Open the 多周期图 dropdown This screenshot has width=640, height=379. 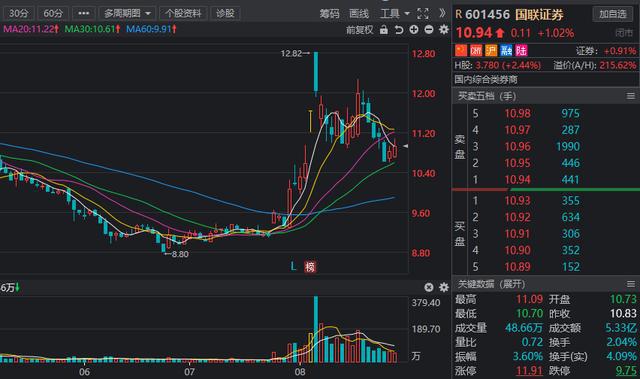pyautogui.click(x=127, y=13)
